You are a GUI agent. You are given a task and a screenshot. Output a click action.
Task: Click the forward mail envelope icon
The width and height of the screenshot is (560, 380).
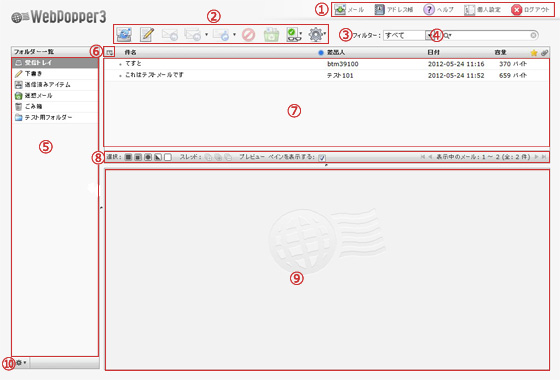click(221, 35)
